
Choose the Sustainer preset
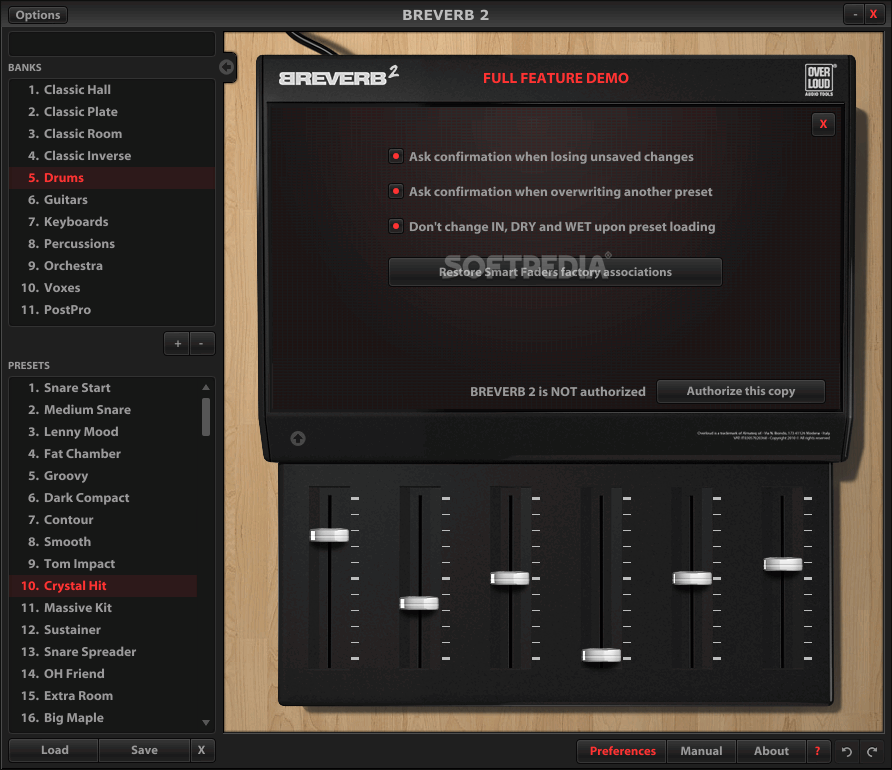(x=103, y=630)
